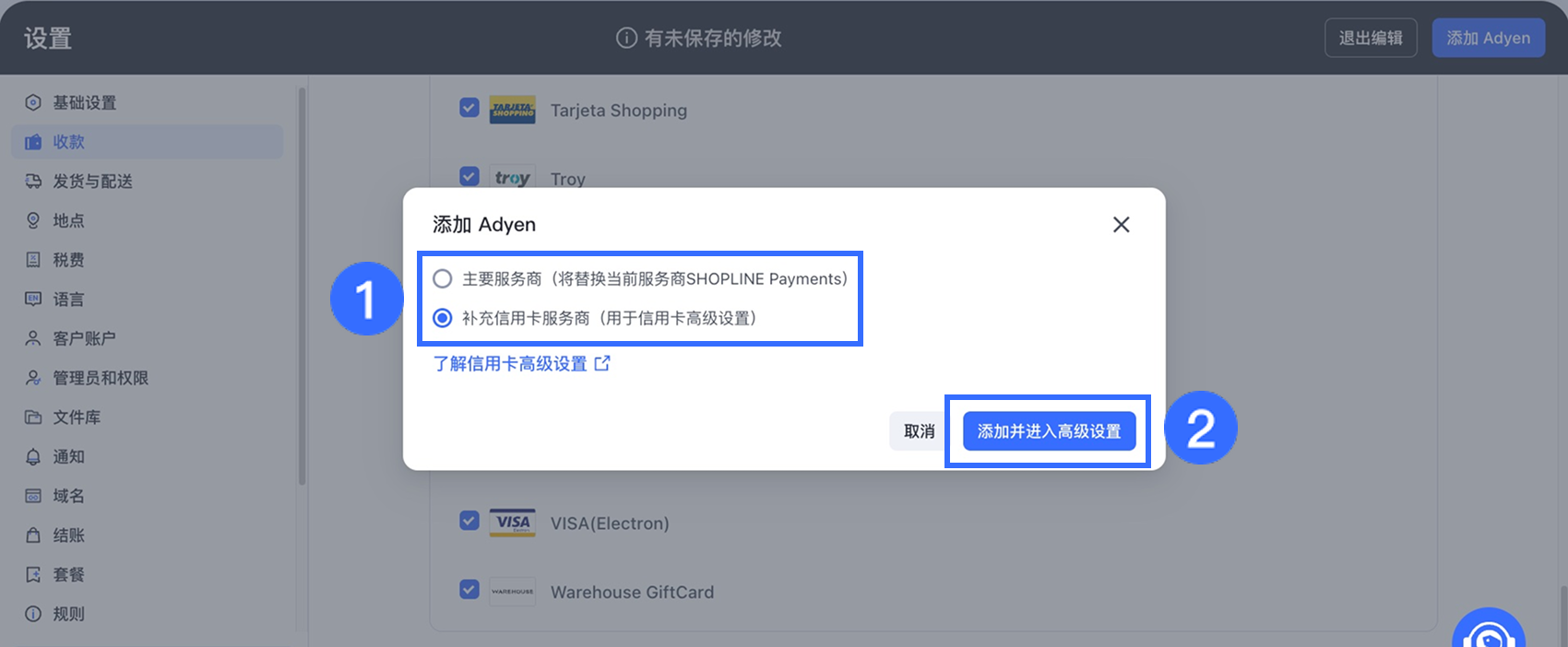This screenshot has height=647, width=1568.
Task: Uncheck the Tarjeta Shopping checkbox
Action: coord(469,108)
